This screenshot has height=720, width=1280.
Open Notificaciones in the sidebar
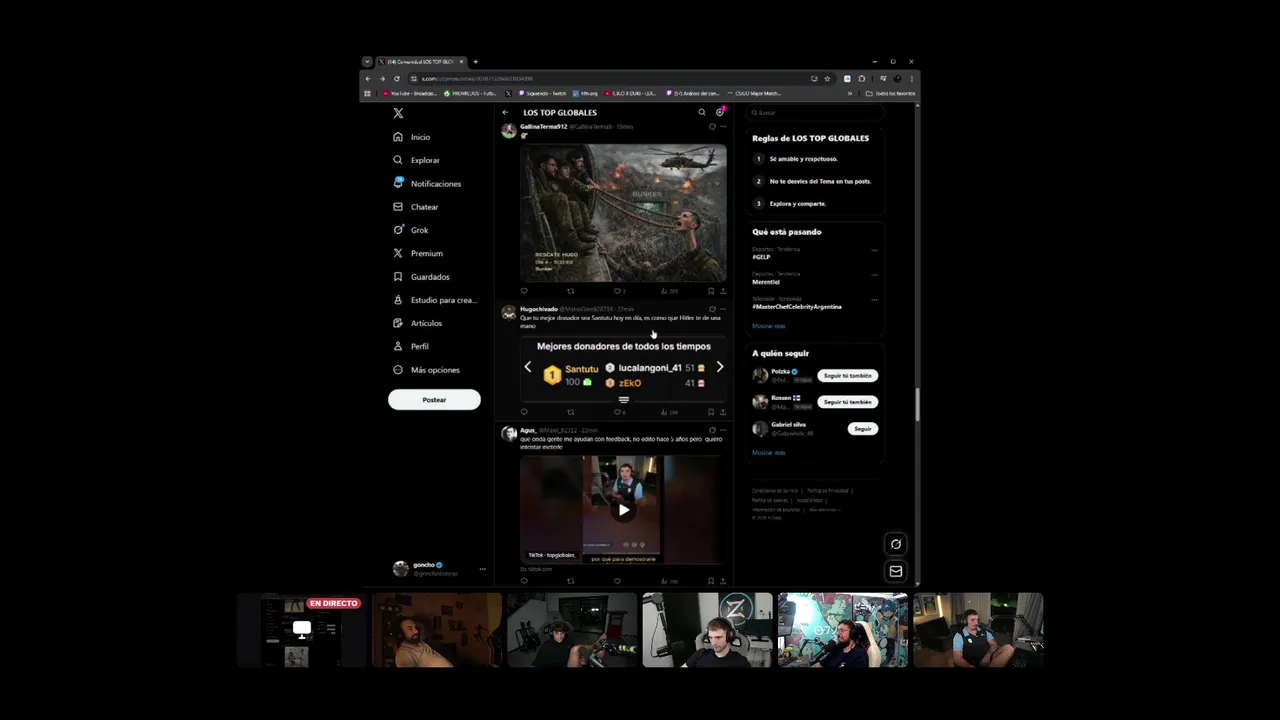coord(427,184)
